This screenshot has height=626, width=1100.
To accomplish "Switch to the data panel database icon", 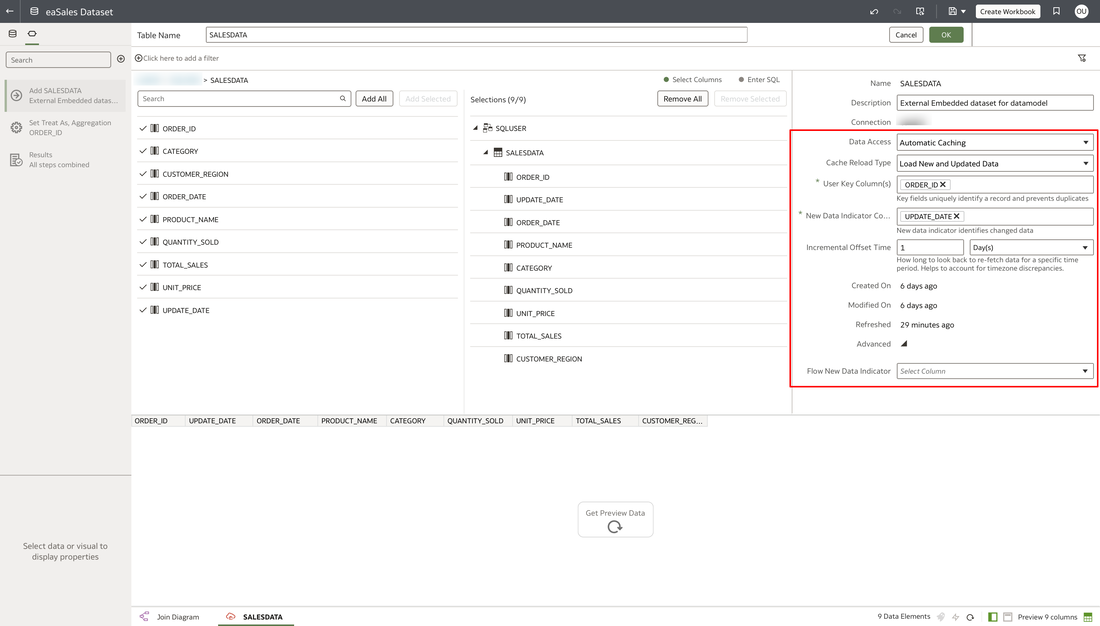I will [13, 34].
